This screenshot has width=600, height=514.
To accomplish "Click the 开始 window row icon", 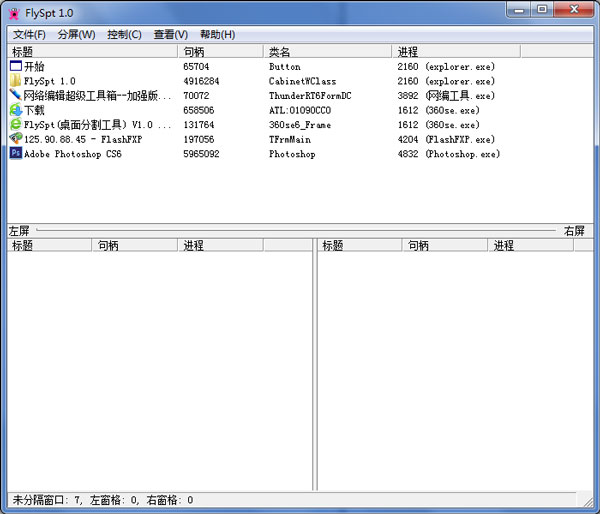I will tap(16, 66).
